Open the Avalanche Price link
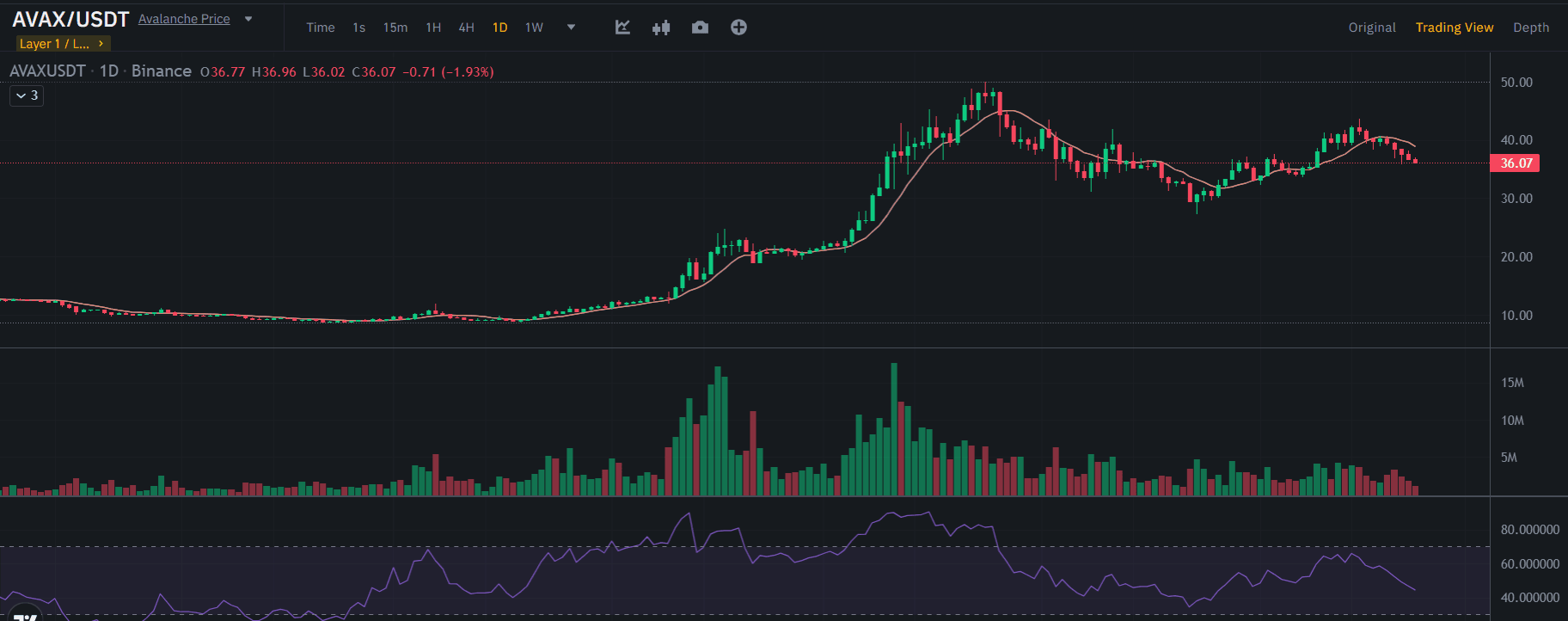This screenshot has height=621, width=1568. (184, 19)
